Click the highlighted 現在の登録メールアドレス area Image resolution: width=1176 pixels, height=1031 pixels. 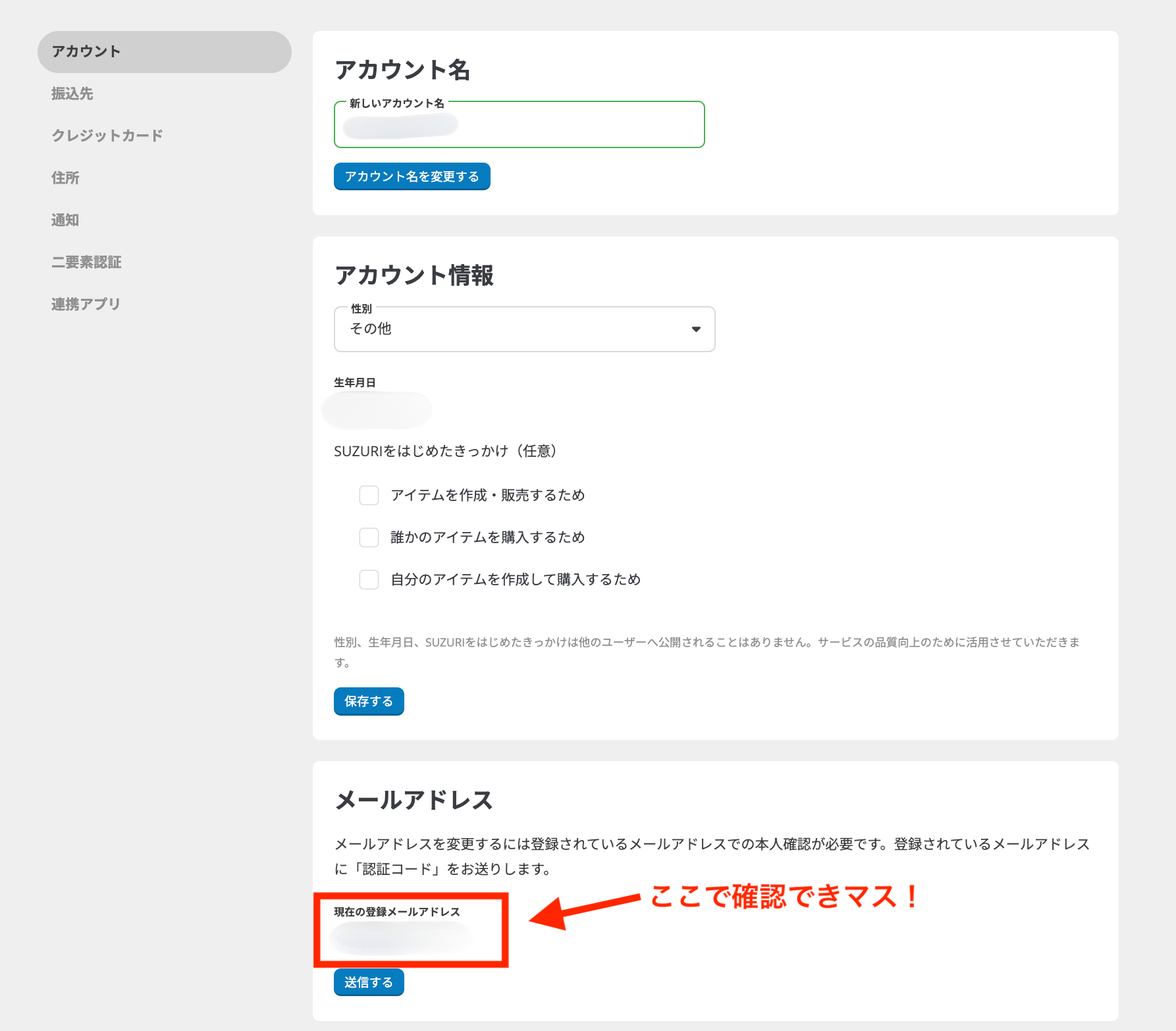pos(412,930)
